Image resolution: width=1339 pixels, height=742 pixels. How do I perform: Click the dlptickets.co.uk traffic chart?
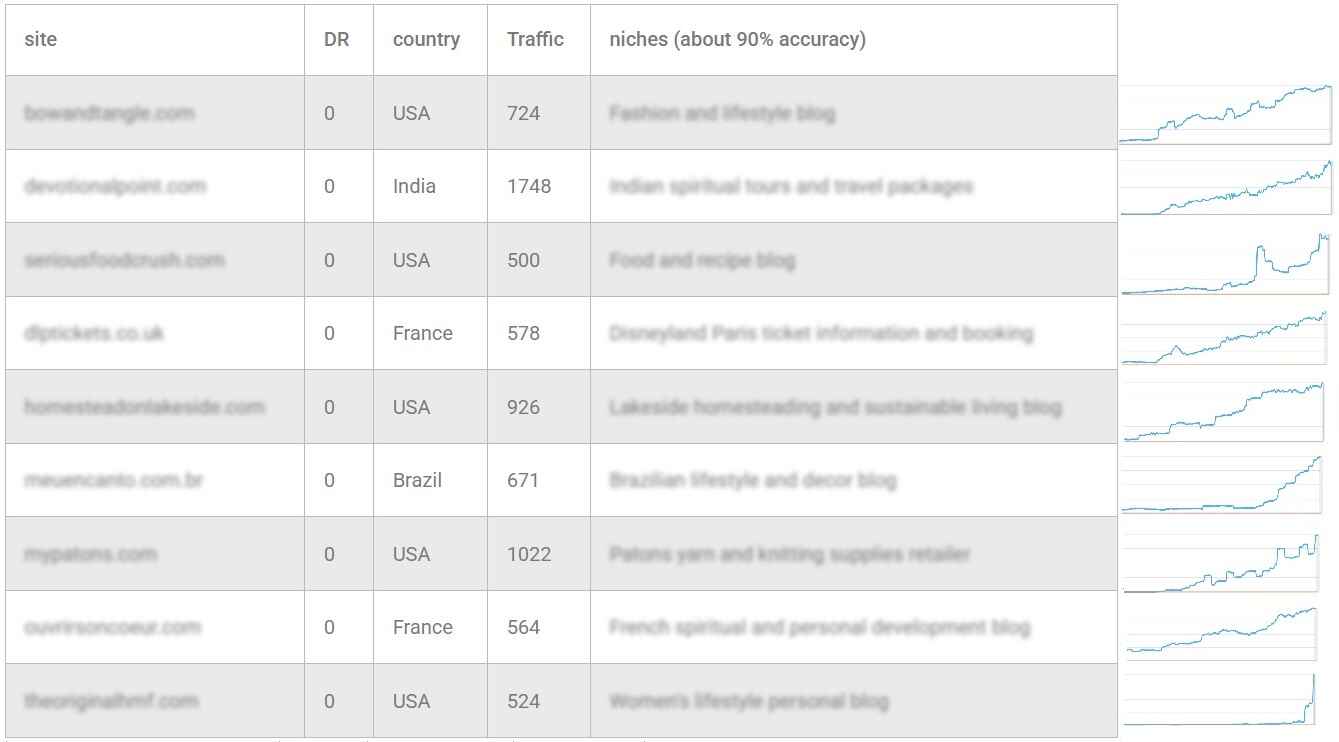pyautogui.click(x=1225, y=337)
